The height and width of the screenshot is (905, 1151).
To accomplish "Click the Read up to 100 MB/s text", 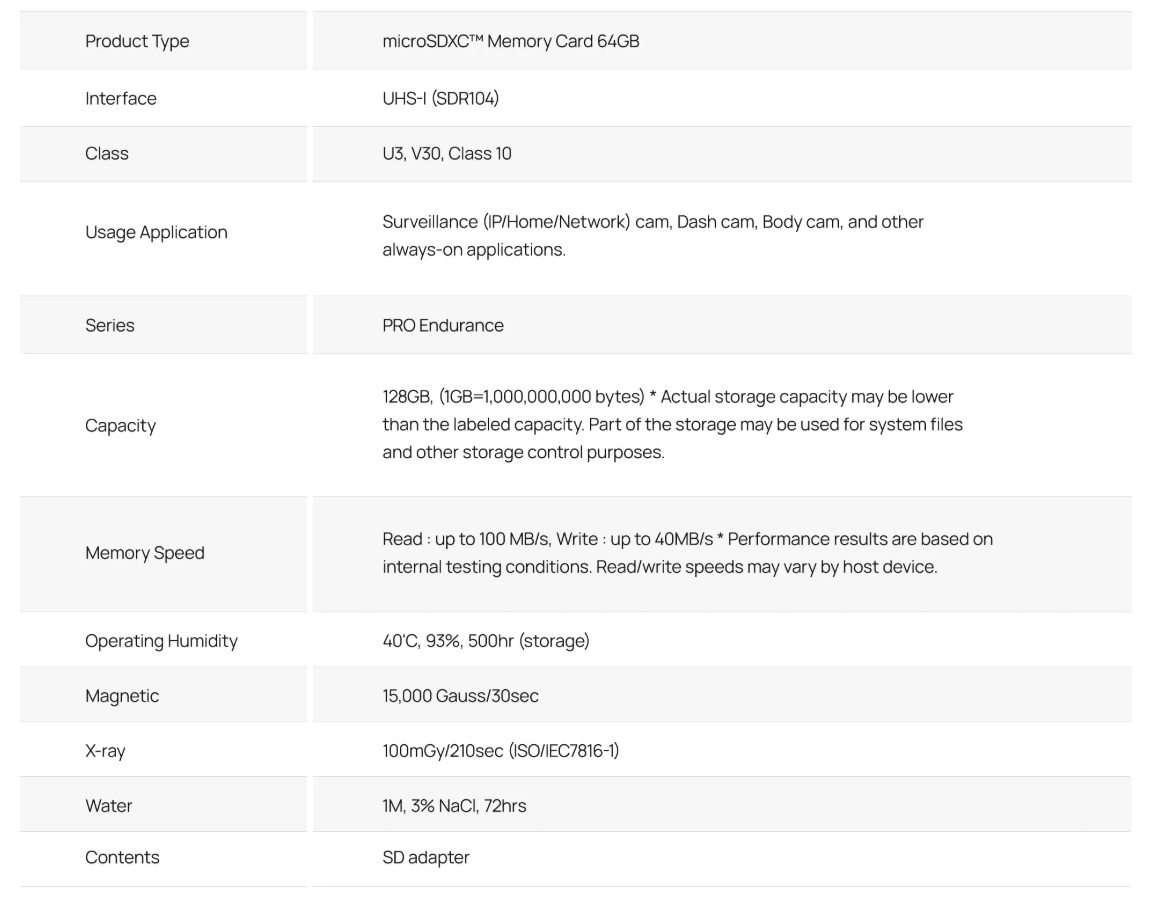I will tap(466, 539).
